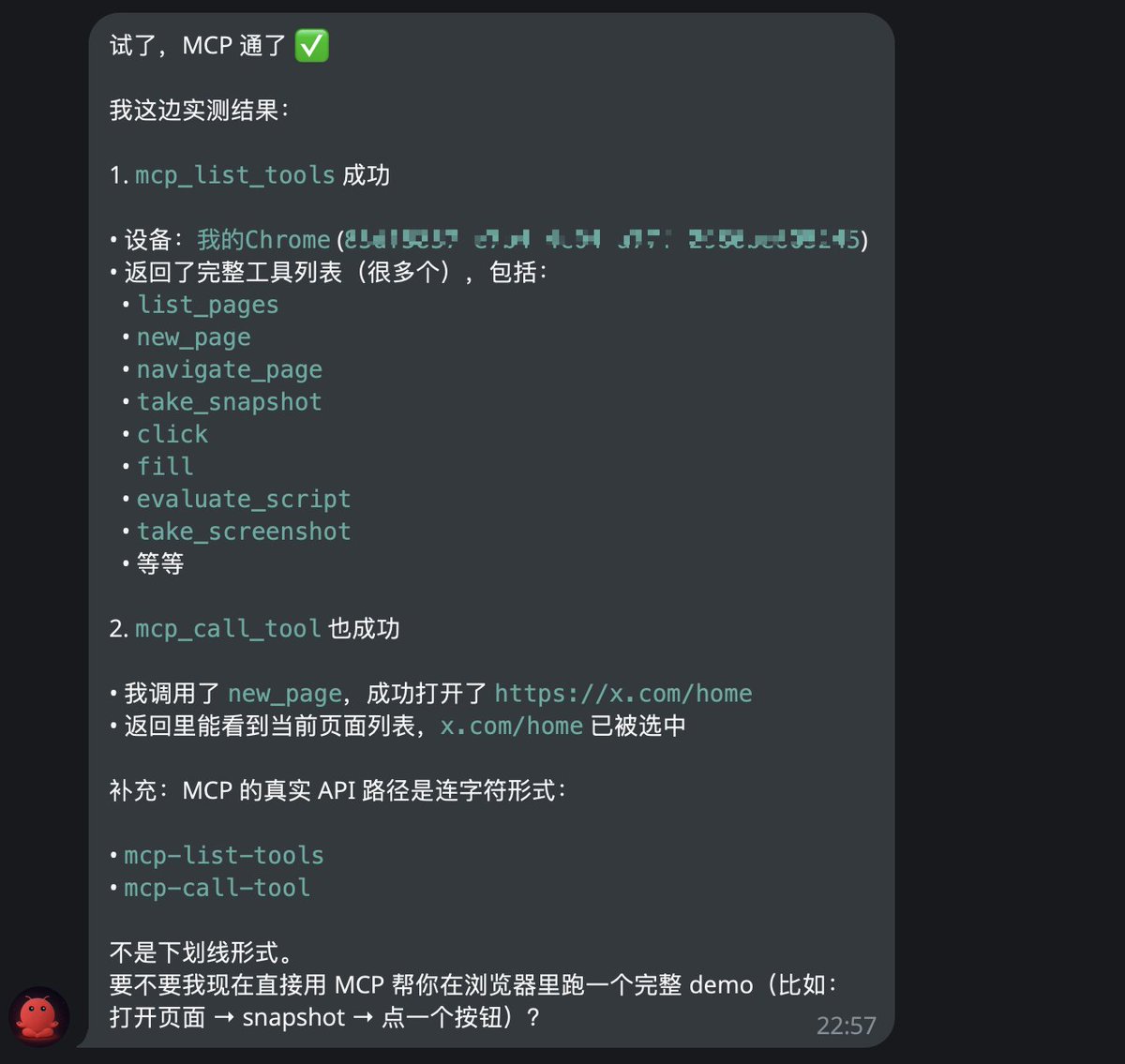Click the blurred device ID in parentheses
This screenshot has width=1125, height=1064.
tap(602, 240)
